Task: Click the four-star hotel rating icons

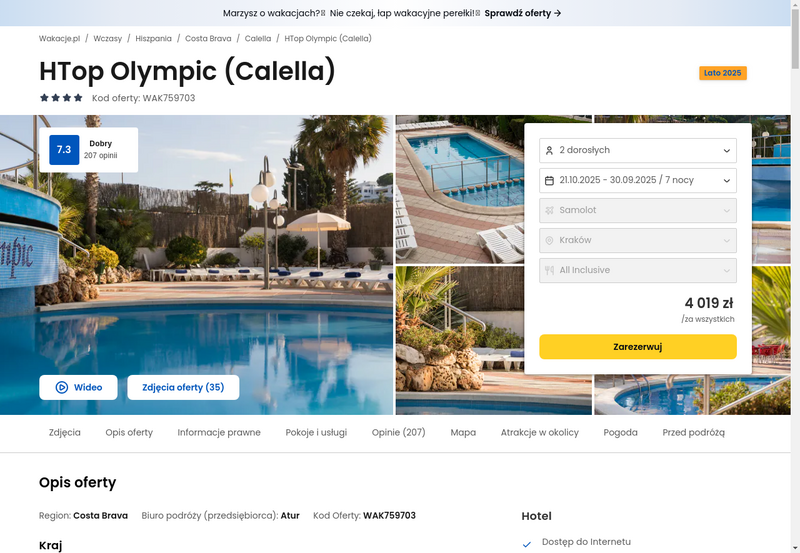Action: (x=61, y=97)
